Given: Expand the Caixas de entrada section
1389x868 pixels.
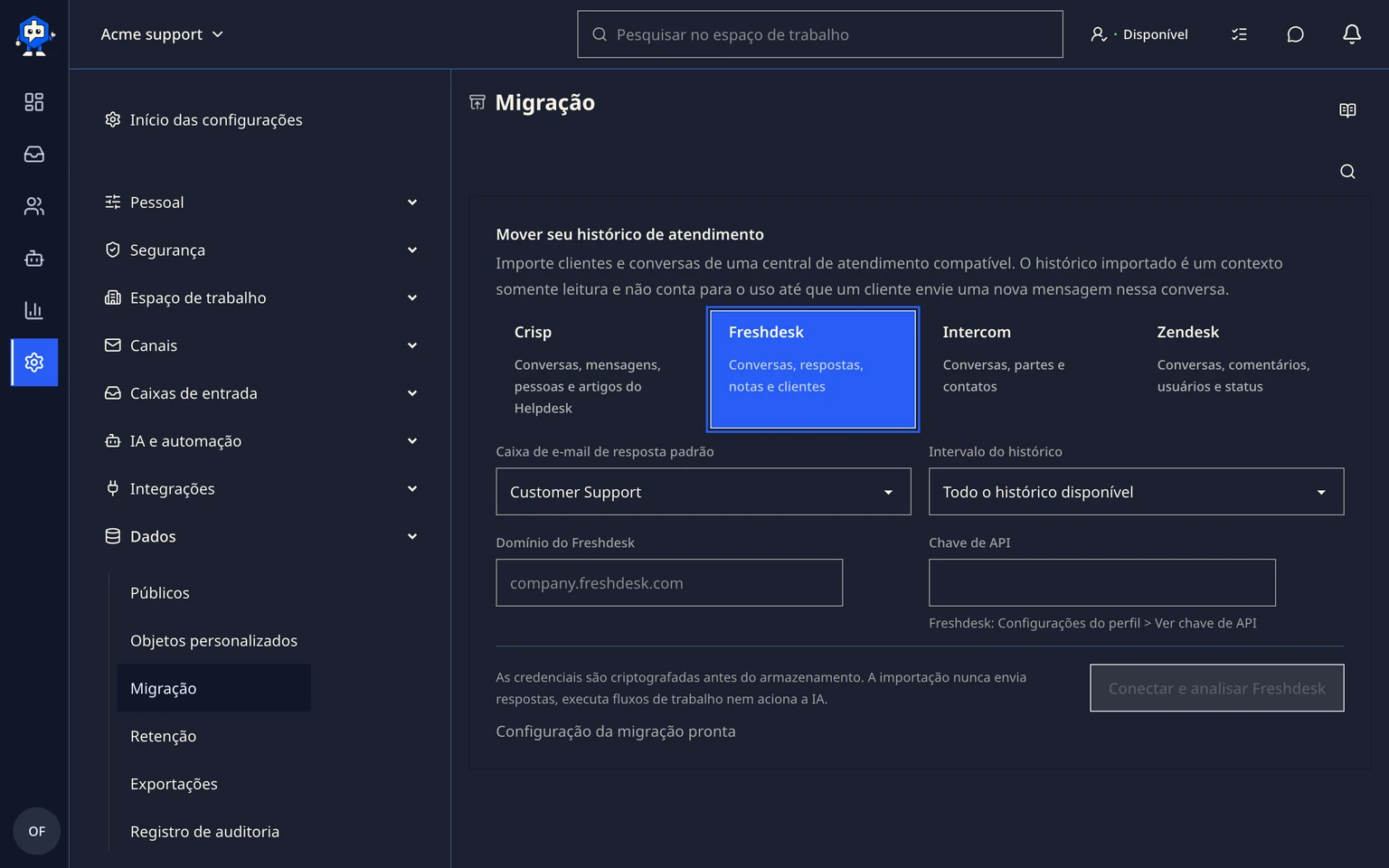Looking at the screenshot, I should point(261,393).
